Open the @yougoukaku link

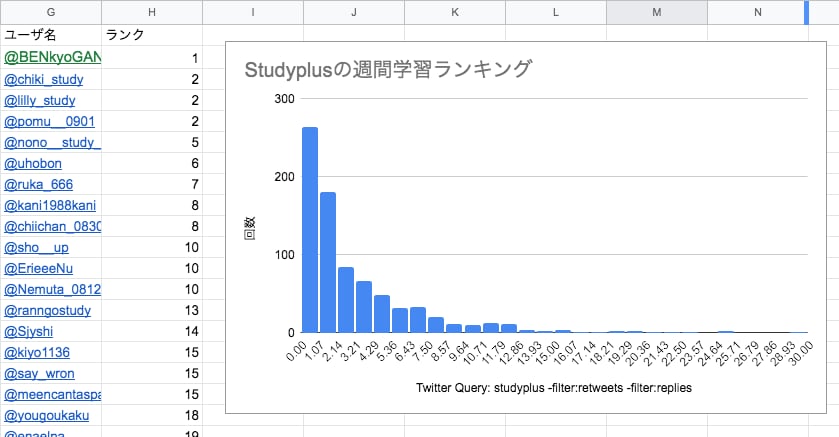click(47, 415)
